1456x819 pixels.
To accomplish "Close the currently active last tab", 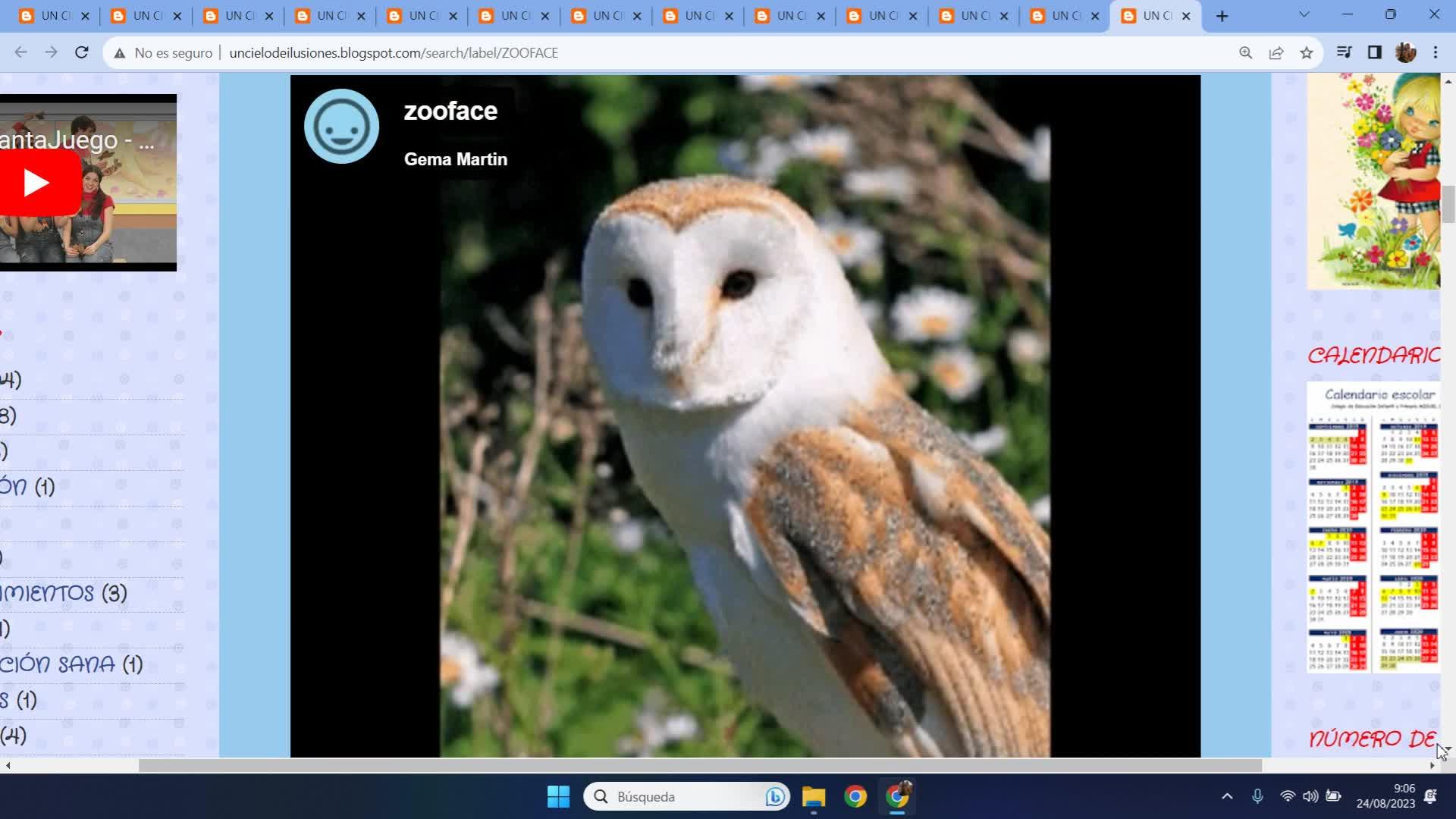I will pyautogui.click(x=1186, y=16).
